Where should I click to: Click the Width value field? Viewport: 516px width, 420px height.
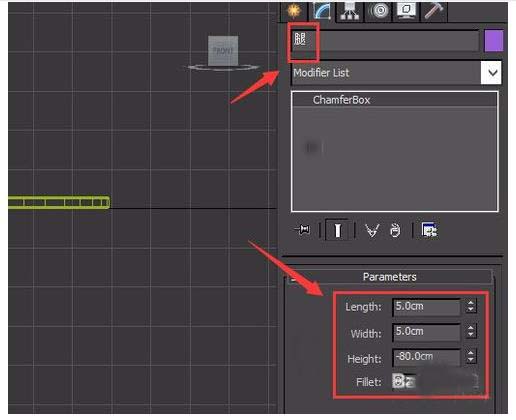coord(426,332)
